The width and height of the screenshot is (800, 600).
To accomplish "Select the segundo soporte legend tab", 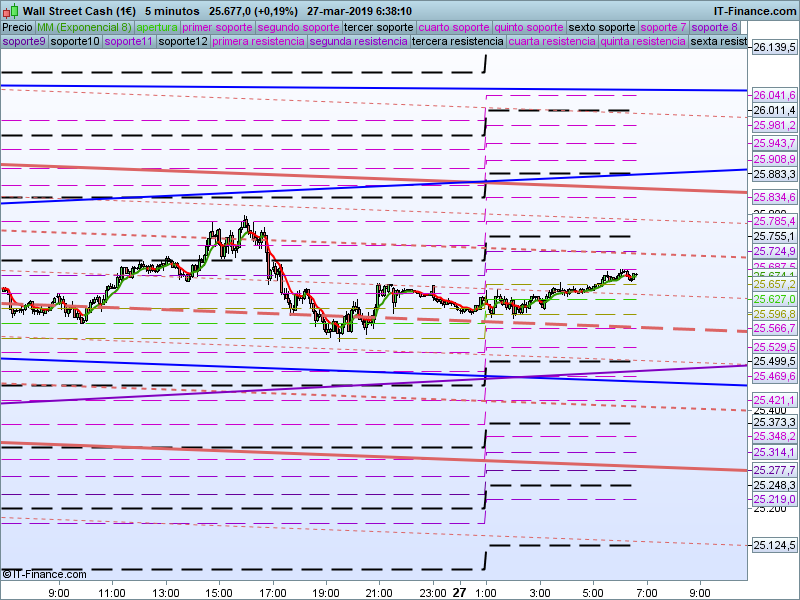I will 298,28.
